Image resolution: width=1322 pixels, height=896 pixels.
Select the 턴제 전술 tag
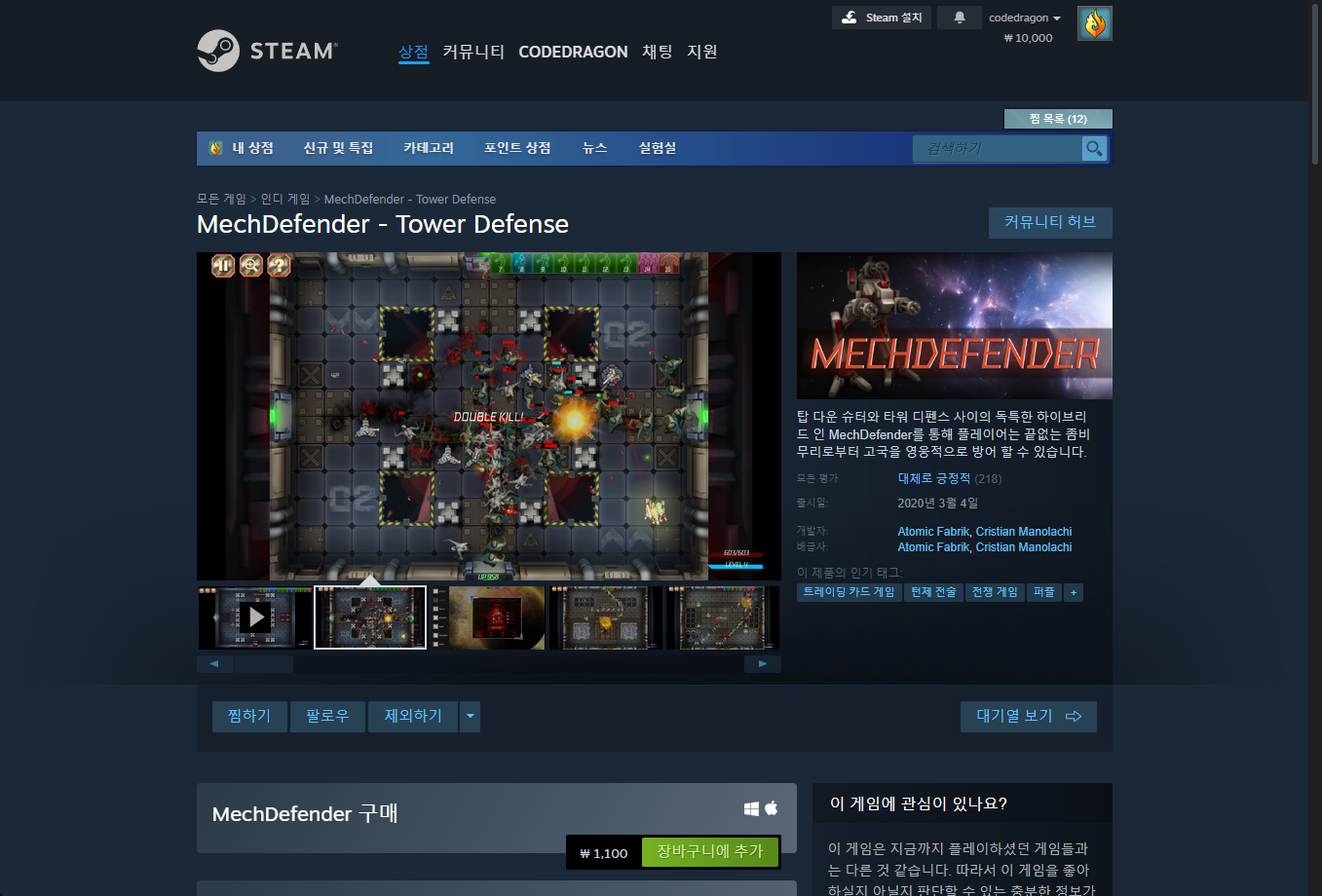coord(933,592)
